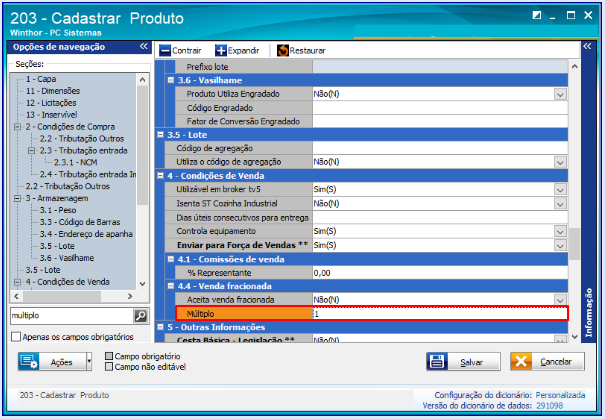
Task: Collapse 4.4 - Venda fracionada section
Action: tap(171, 286)
